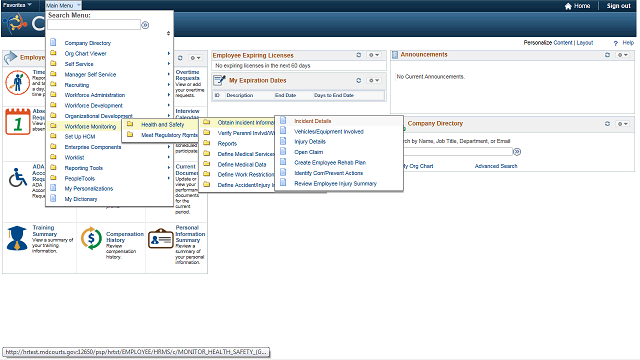Open Workforce Administration folder

(95, 95)
